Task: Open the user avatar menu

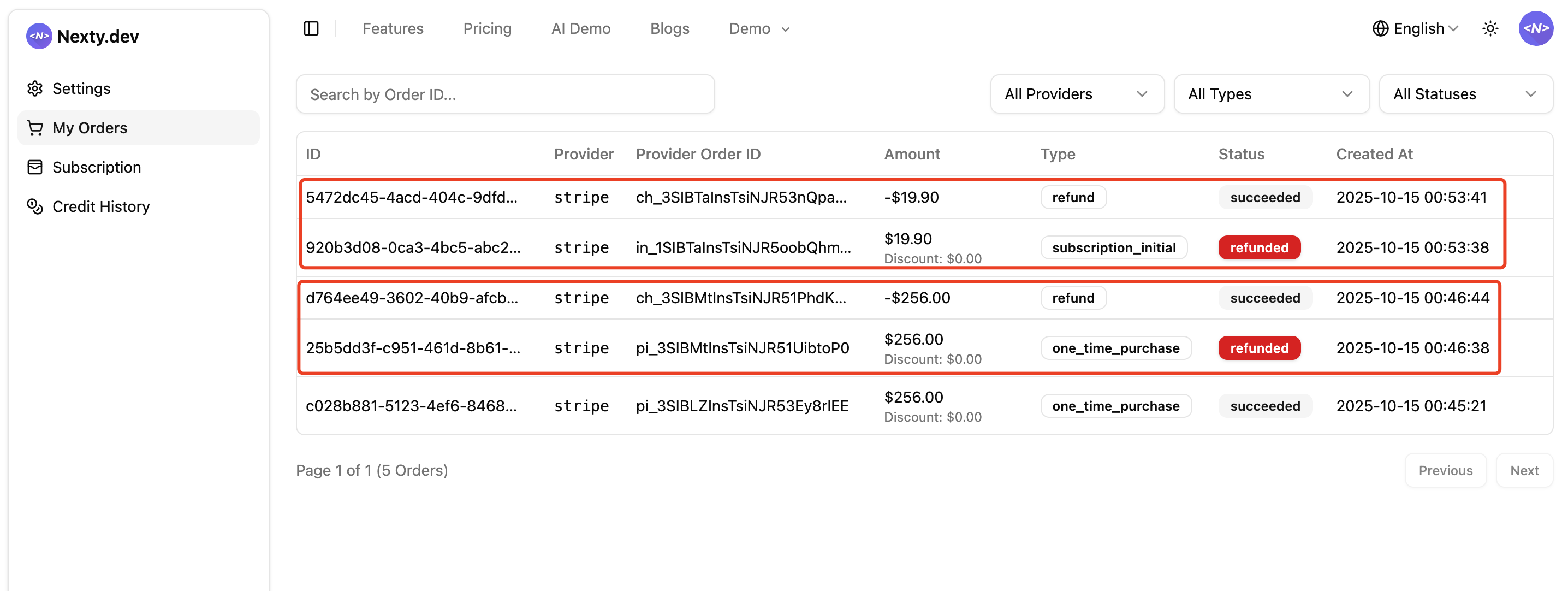Action: [1535, 28]
